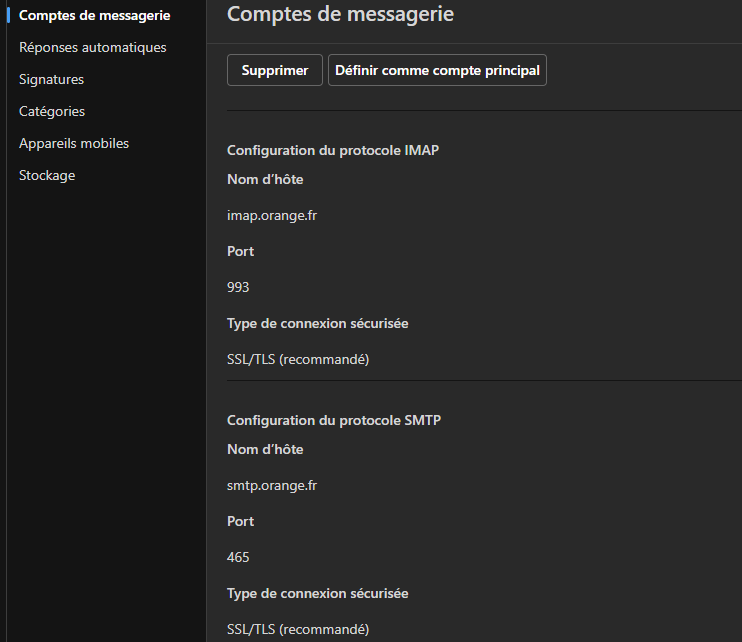Click the smtp.orange.fr host name value
742x642 pixels.
[x=274, y=485]
